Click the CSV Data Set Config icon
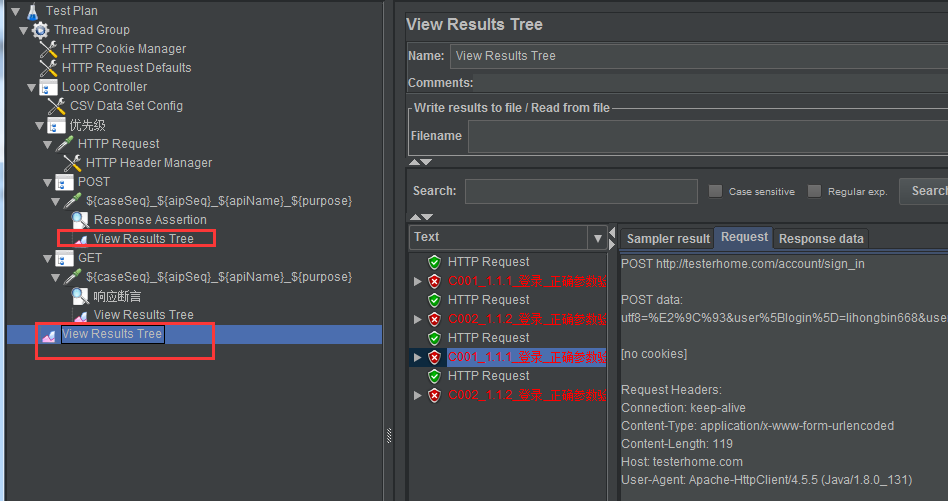The height and width of the screenshot is (501, 948). click(56, 106)
